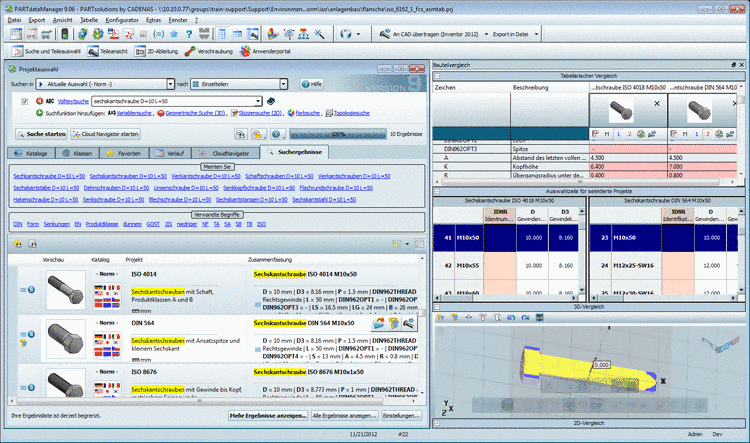The width and height of the screenshot is (750, 443).
Task: Click the M icon under ISO 4018 column
Action: [607, 134]
